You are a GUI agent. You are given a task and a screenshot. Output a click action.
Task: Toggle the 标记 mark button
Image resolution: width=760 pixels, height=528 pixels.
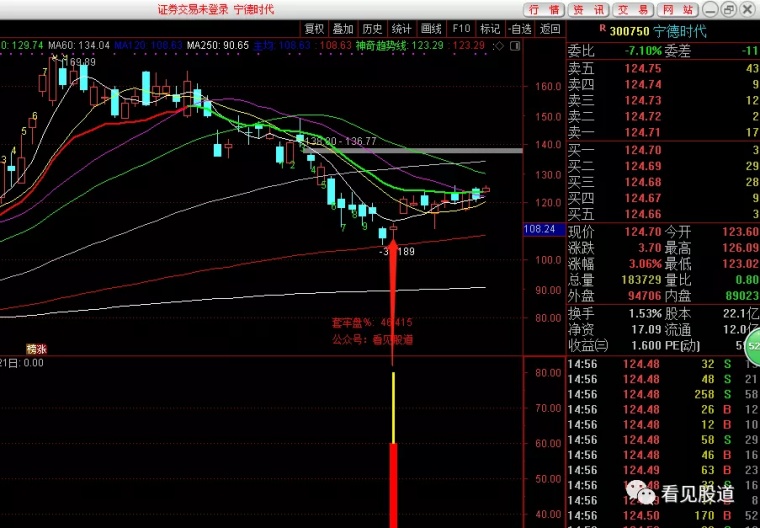pyautogui.click(x=490, y=29)
